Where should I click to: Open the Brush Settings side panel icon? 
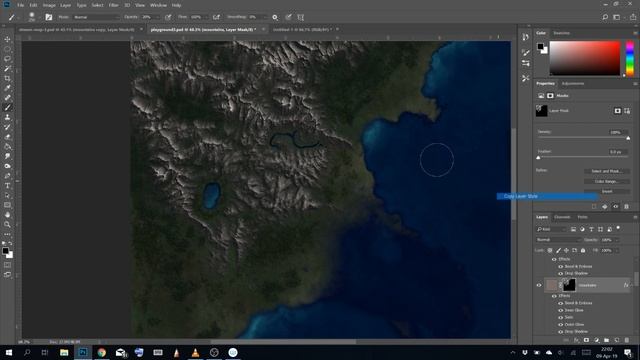(x=526, y=52)
